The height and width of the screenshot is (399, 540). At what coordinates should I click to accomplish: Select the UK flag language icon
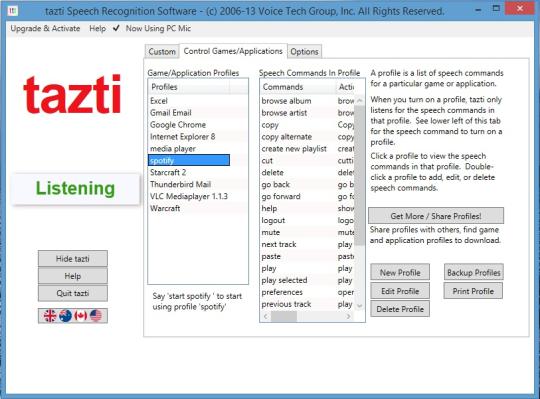[50, 316]
